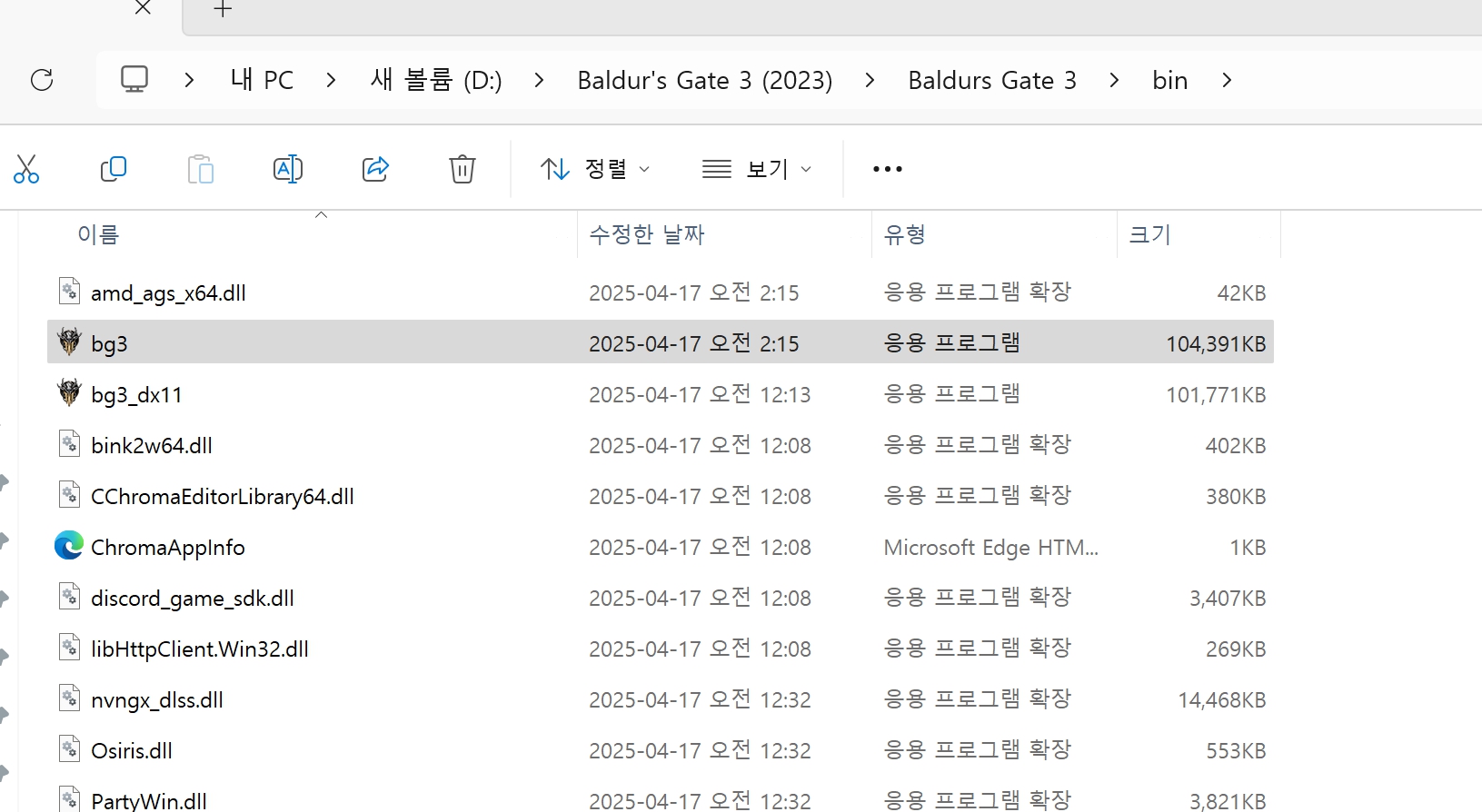Open the 정렬 sort dropdown
This screenshot has height=812, width=1482.
pyautogui.click(x=595, y=169)
